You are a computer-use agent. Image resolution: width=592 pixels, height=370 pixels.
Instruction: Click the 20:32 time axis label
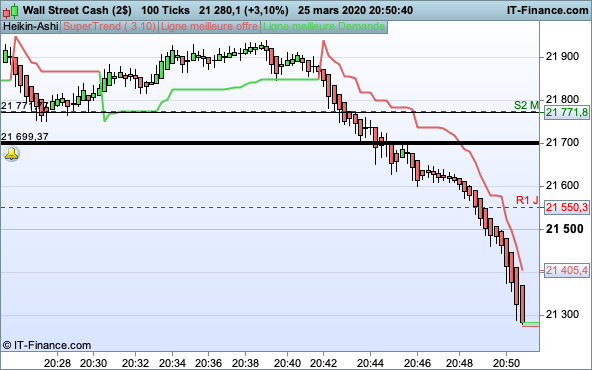point(135,363)
